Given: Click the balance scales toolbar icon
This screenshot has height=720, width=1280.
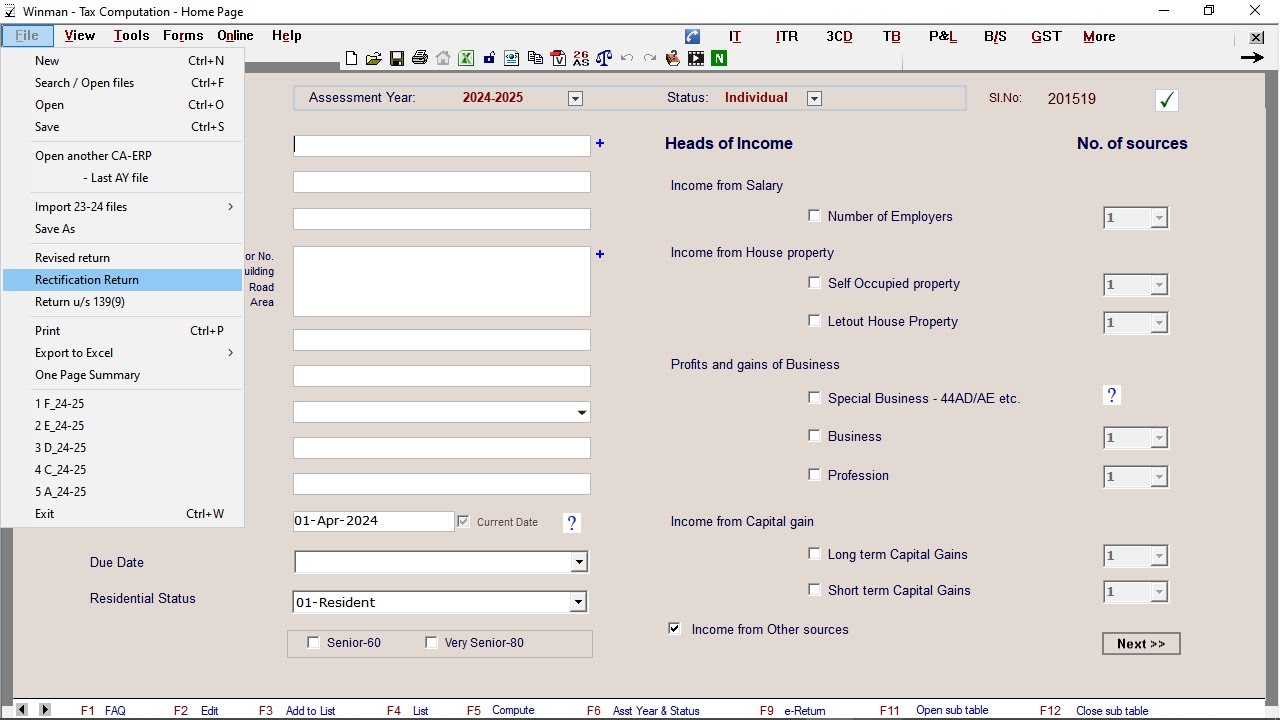Looking at the screenshot, I should [603, 59].
